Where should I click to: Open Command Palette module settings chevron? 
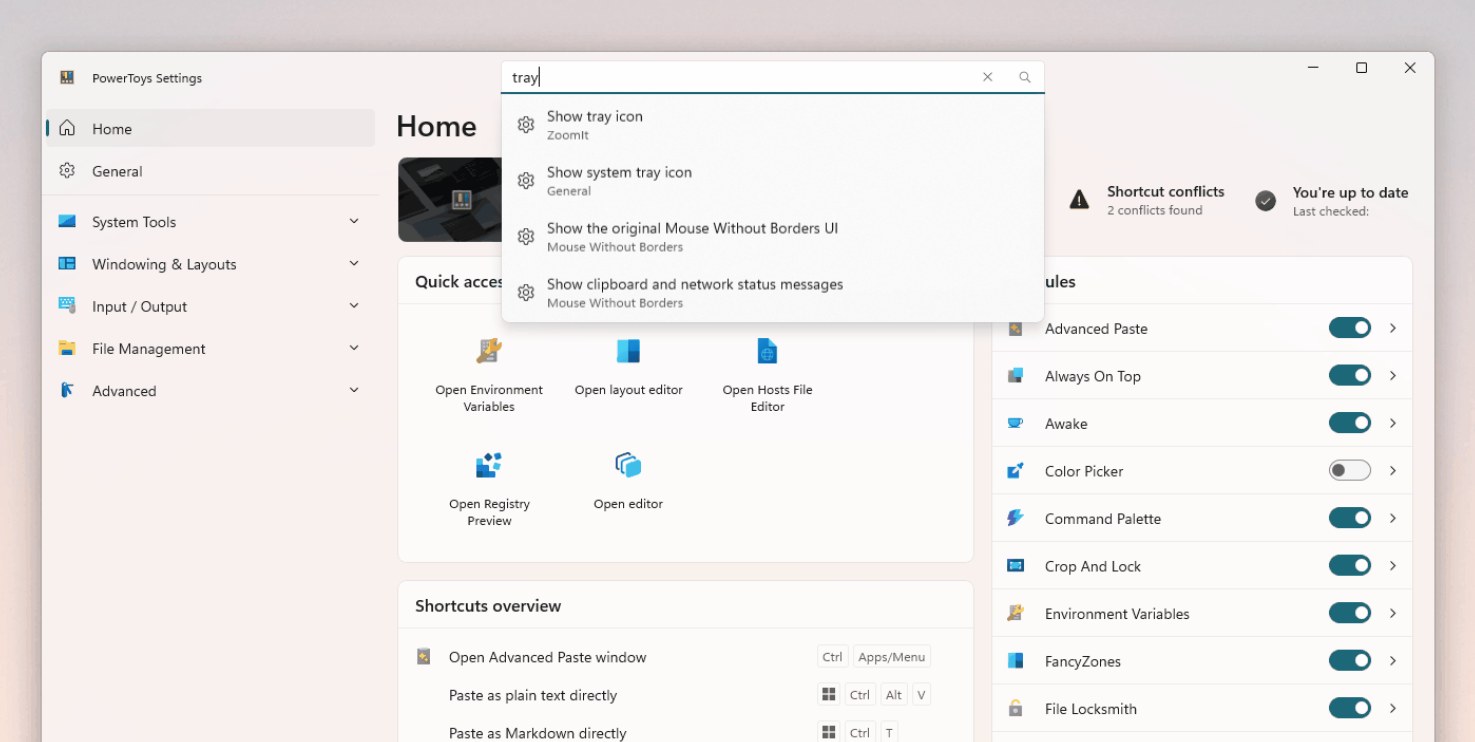(x=1393, y=518)
